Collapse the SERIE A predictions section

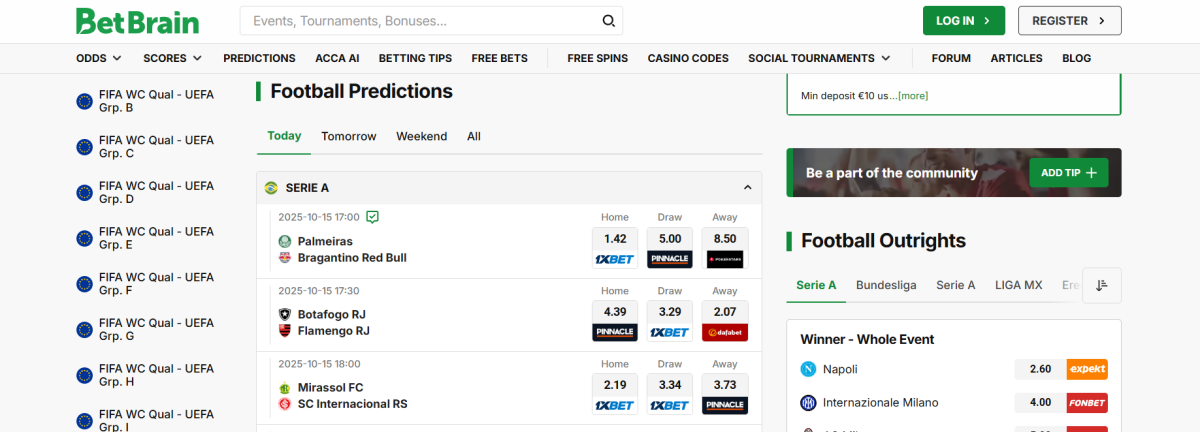pos(747,188)
